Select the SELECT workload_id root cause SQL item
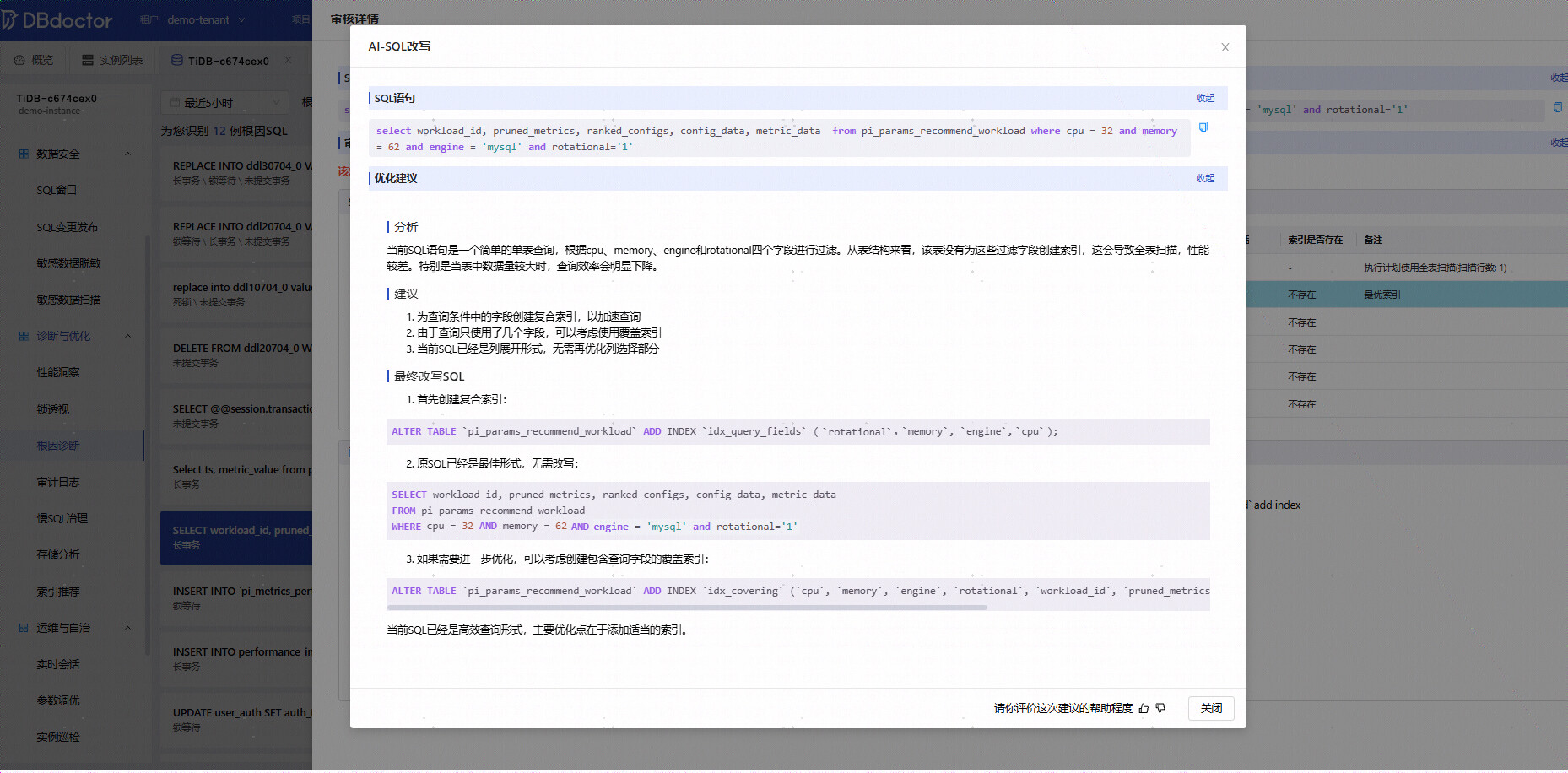The width and height of the screenshot is (1568, 773). (236, 538)
